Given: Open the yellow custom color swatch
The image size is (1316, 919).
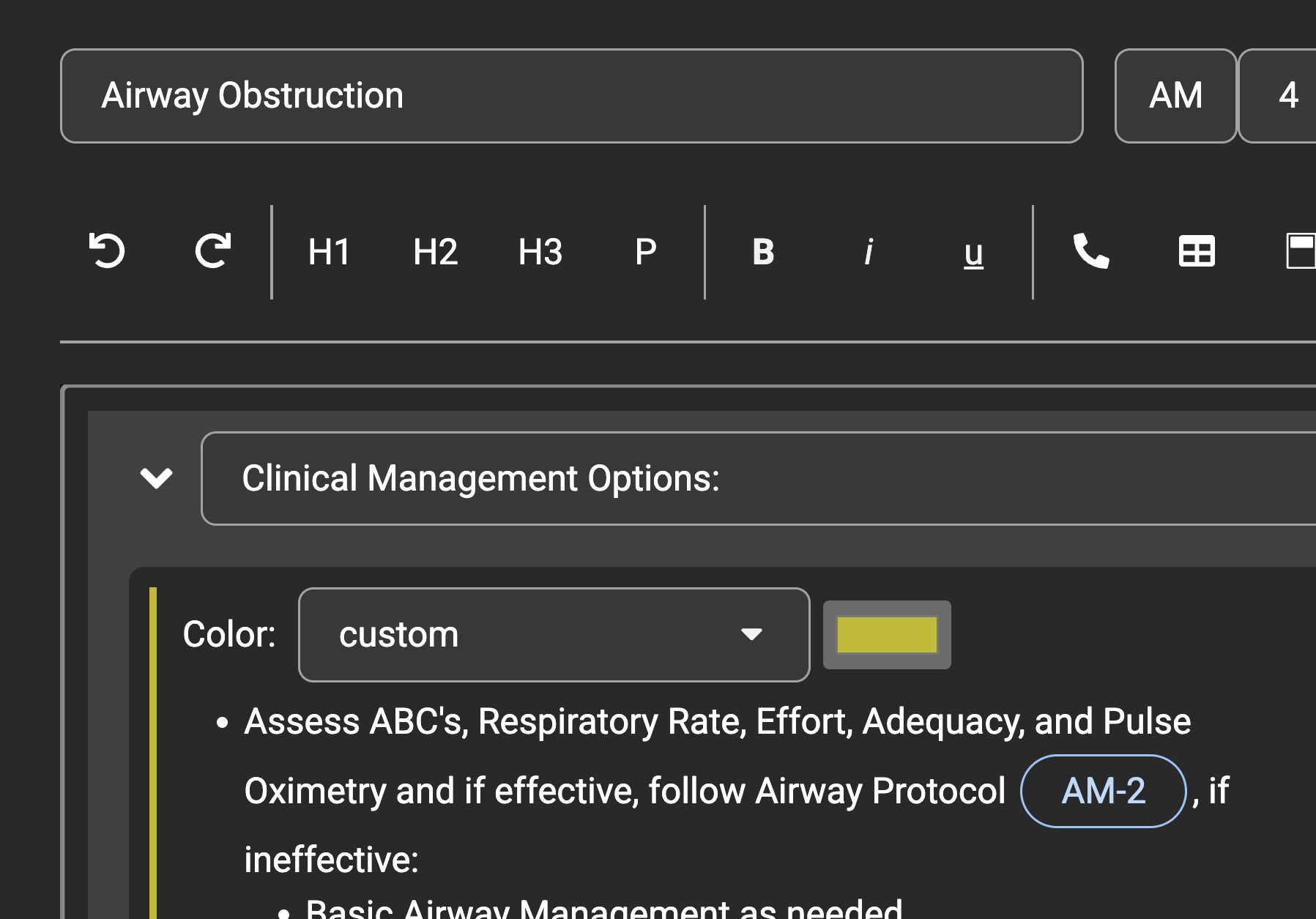Looking at the screenshot, I should tap(886, 634).
